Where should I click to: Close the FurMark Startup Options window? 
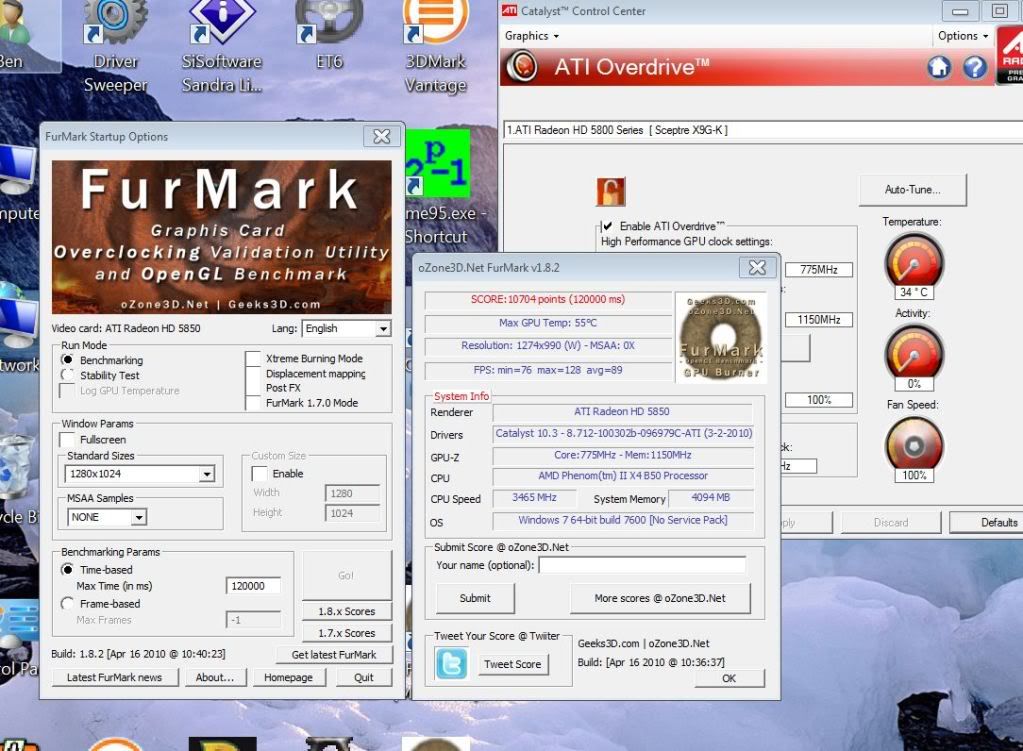tap(382, 136)
